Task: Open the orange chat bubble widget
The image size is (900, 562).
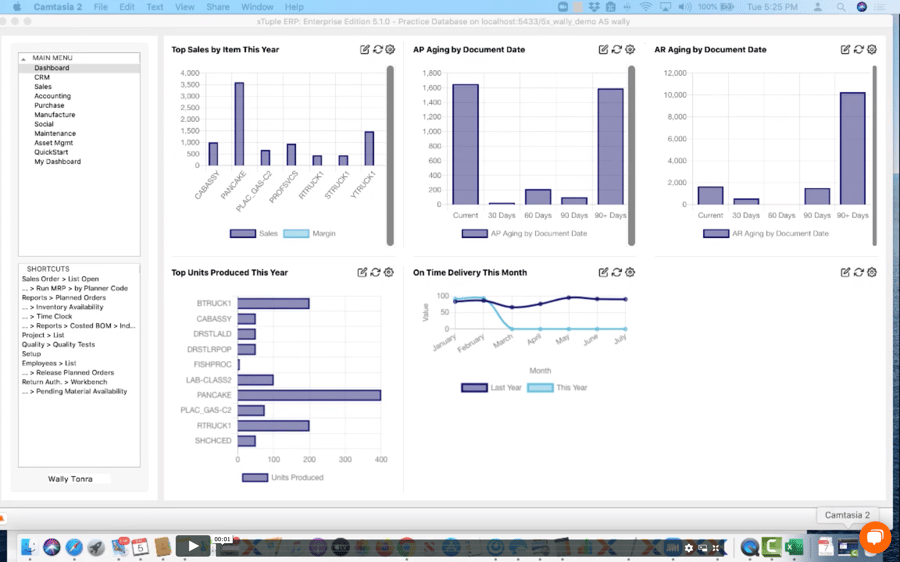Action: coord(874,537)
